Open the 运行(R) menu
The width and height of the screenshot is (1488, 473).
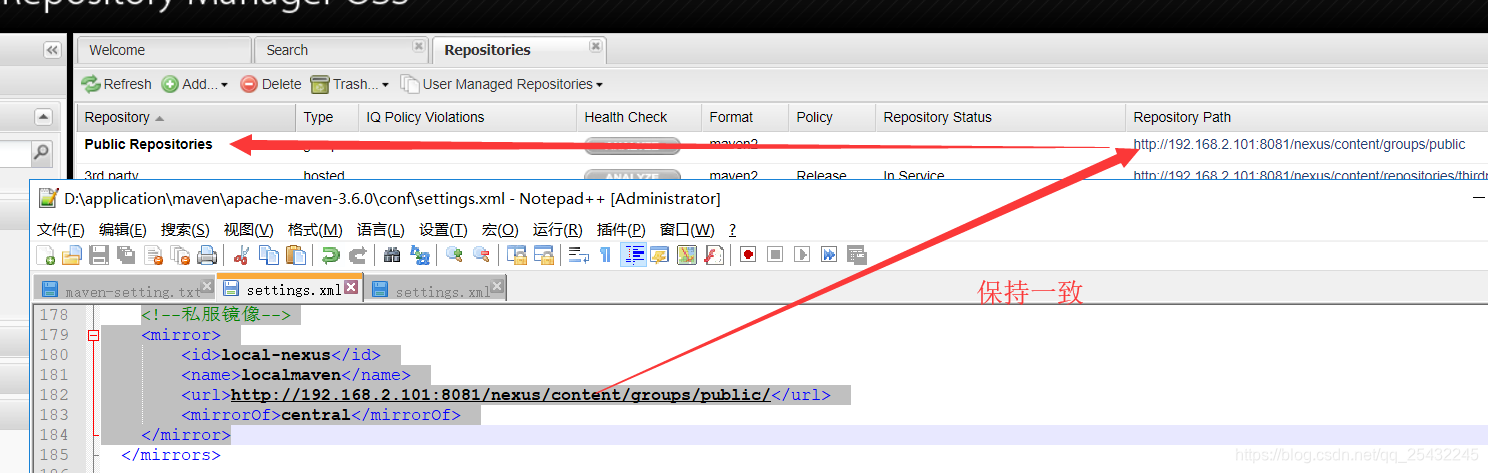[x=558, y=229]
